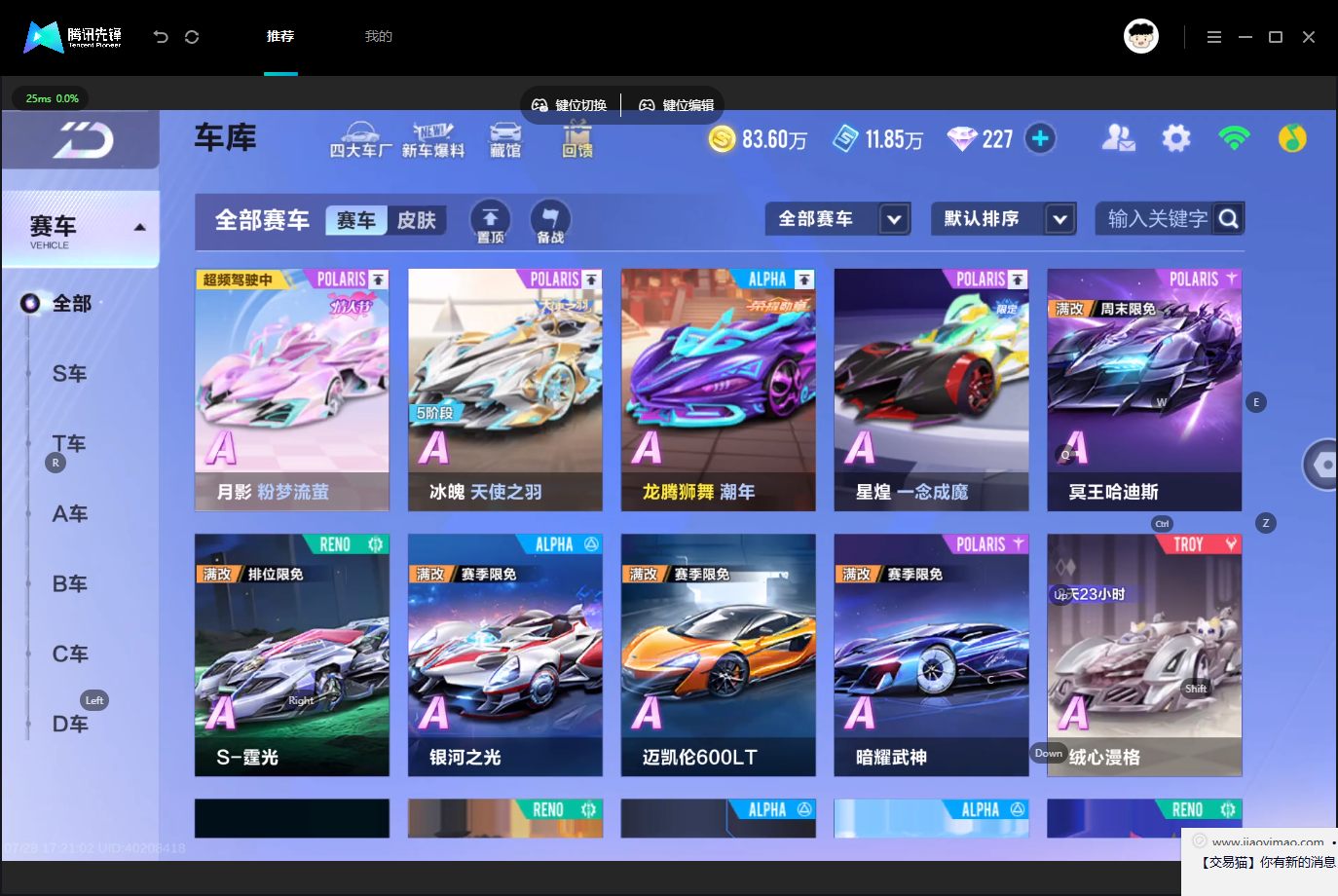Click 键位切换 key switch button
Screen dimensions: 1338x896
(x=570, y=105)
